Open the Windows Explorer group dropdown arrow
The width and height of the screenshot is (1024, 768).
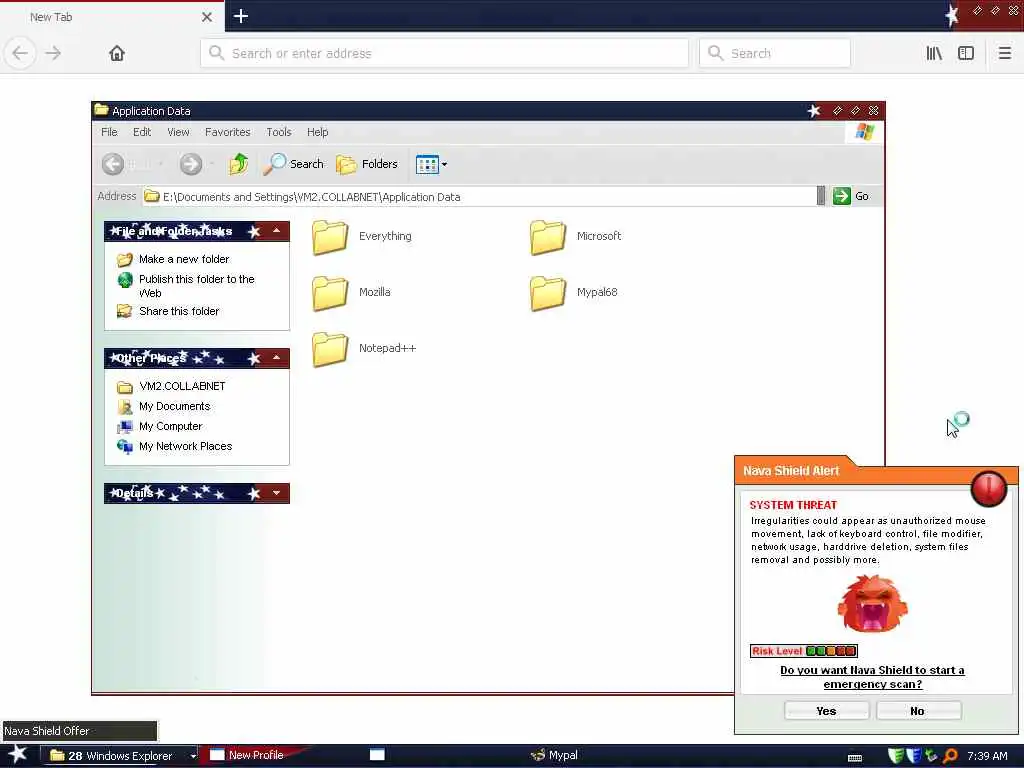193,756
